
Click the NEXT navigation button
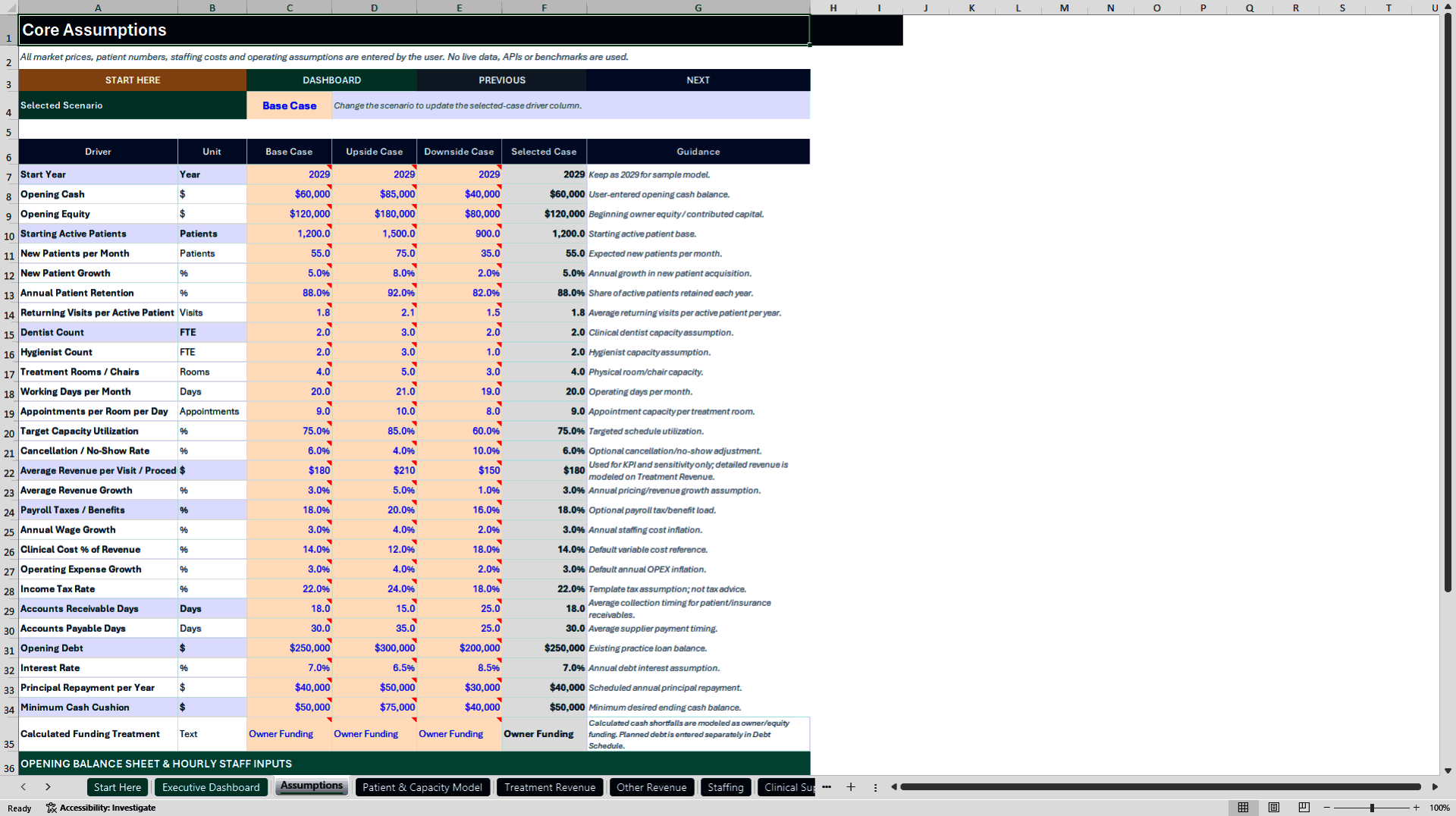click(x=698, y=80)
